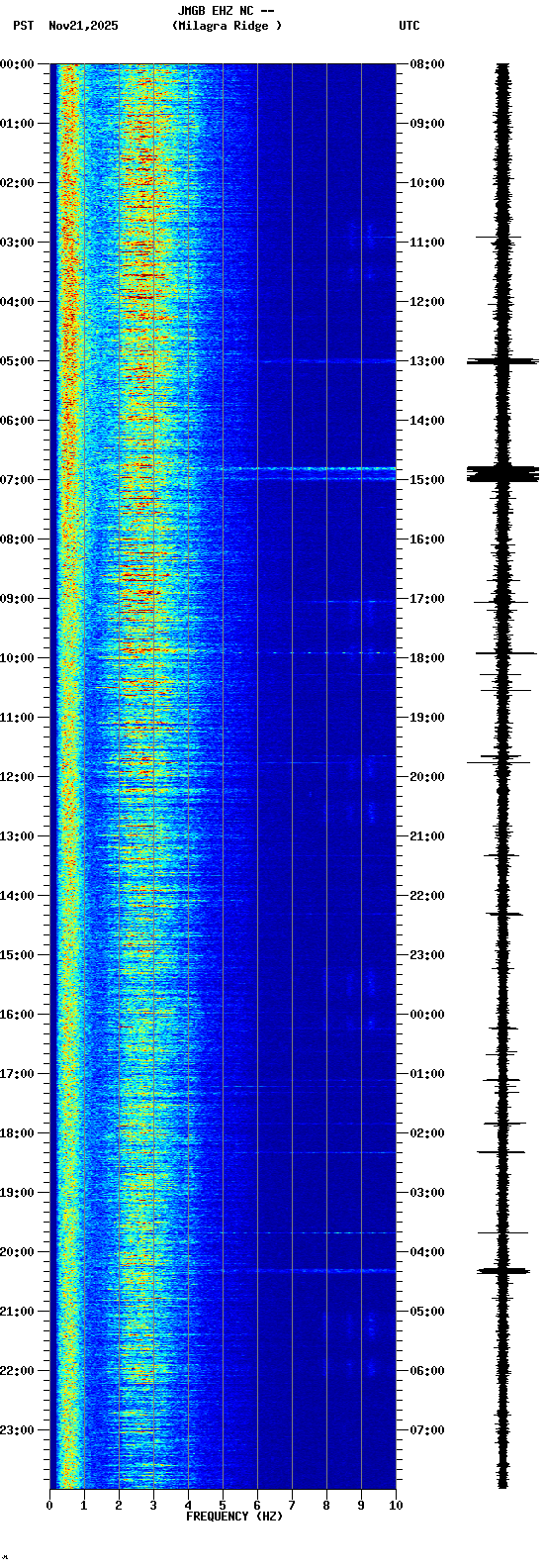Screen dimensions: 546x1568
Task: Click the Milagra Ridge subtitle
Action: click(227, 26)
